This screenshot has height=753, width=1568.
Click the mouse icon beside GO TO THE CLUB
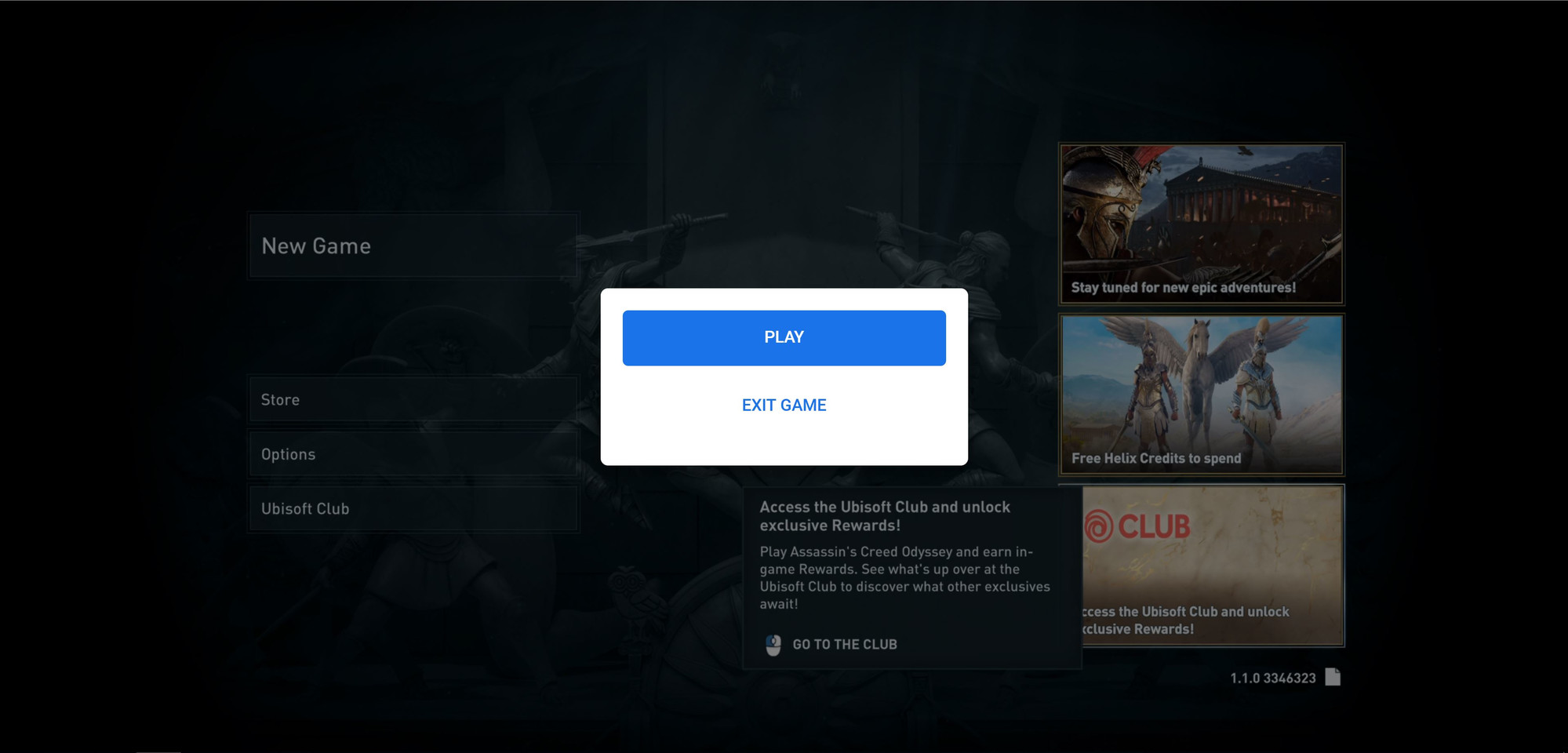coord(773,645)
